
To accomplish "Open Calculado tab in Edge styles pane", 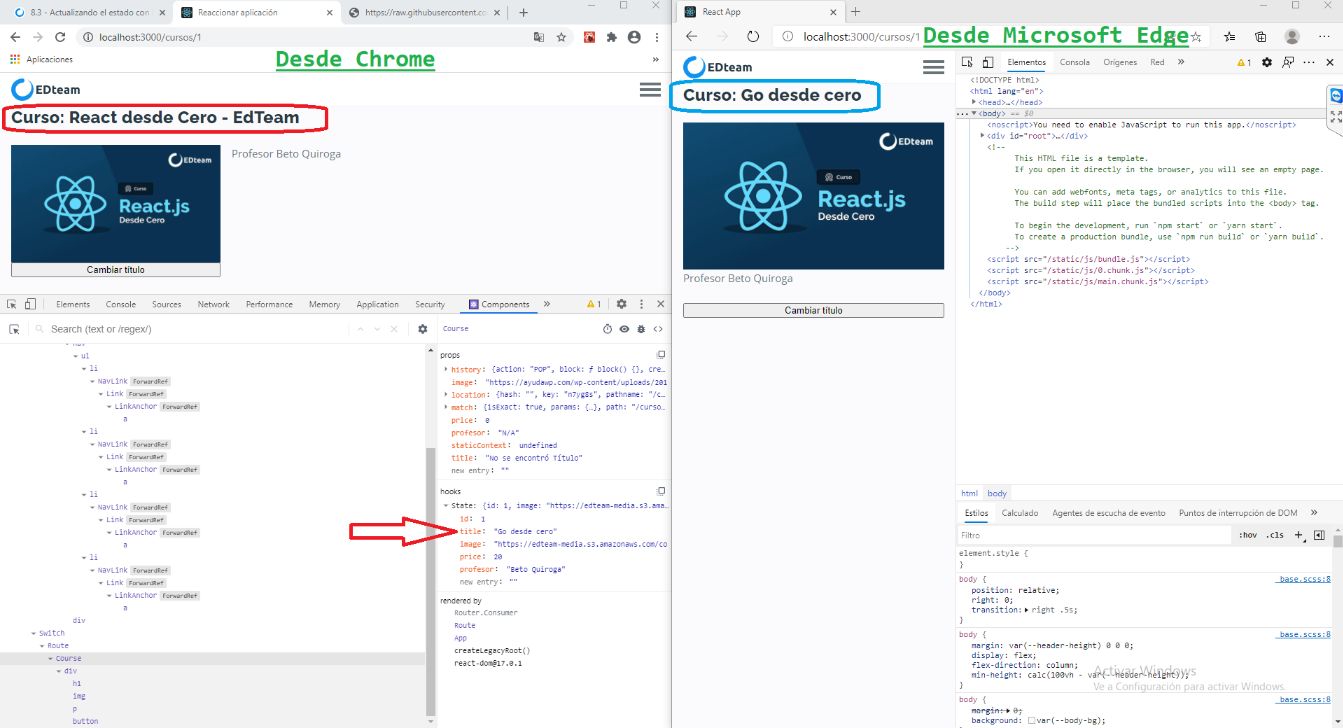I will coord(1020,513).
